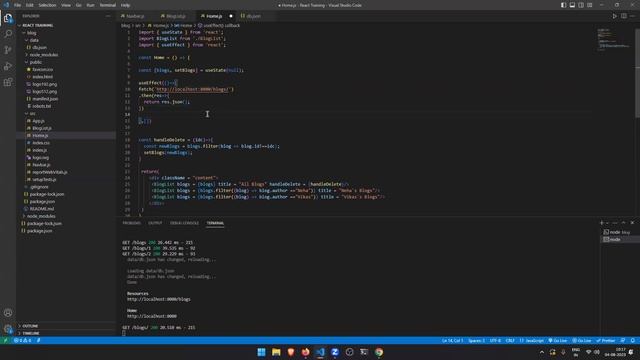Collapse the REACT TRAINING root folder
The image size is (640, 360).
[x=38, y=25]
